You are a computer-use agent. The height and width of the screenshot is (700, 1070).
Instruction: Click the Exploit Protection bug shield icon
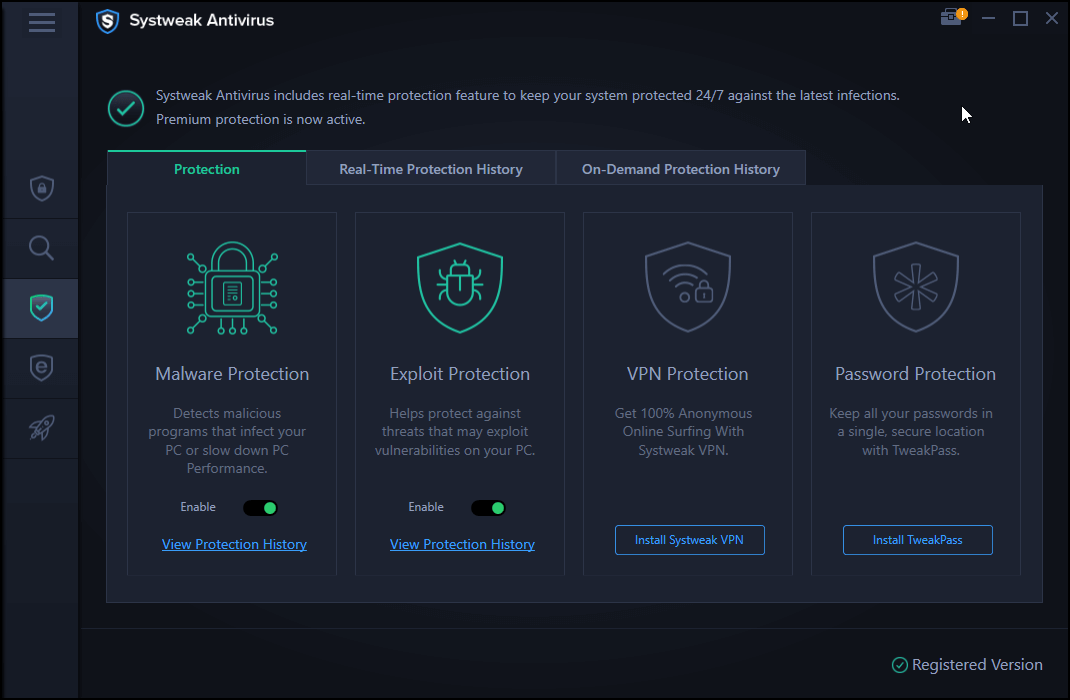coord(460,287)
